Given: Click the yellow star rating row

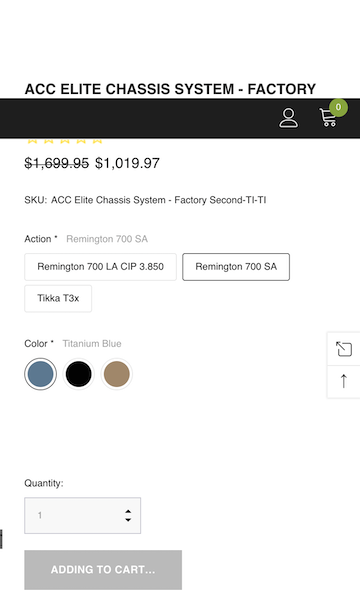Looking at the screenshot, I should (64, 141).
